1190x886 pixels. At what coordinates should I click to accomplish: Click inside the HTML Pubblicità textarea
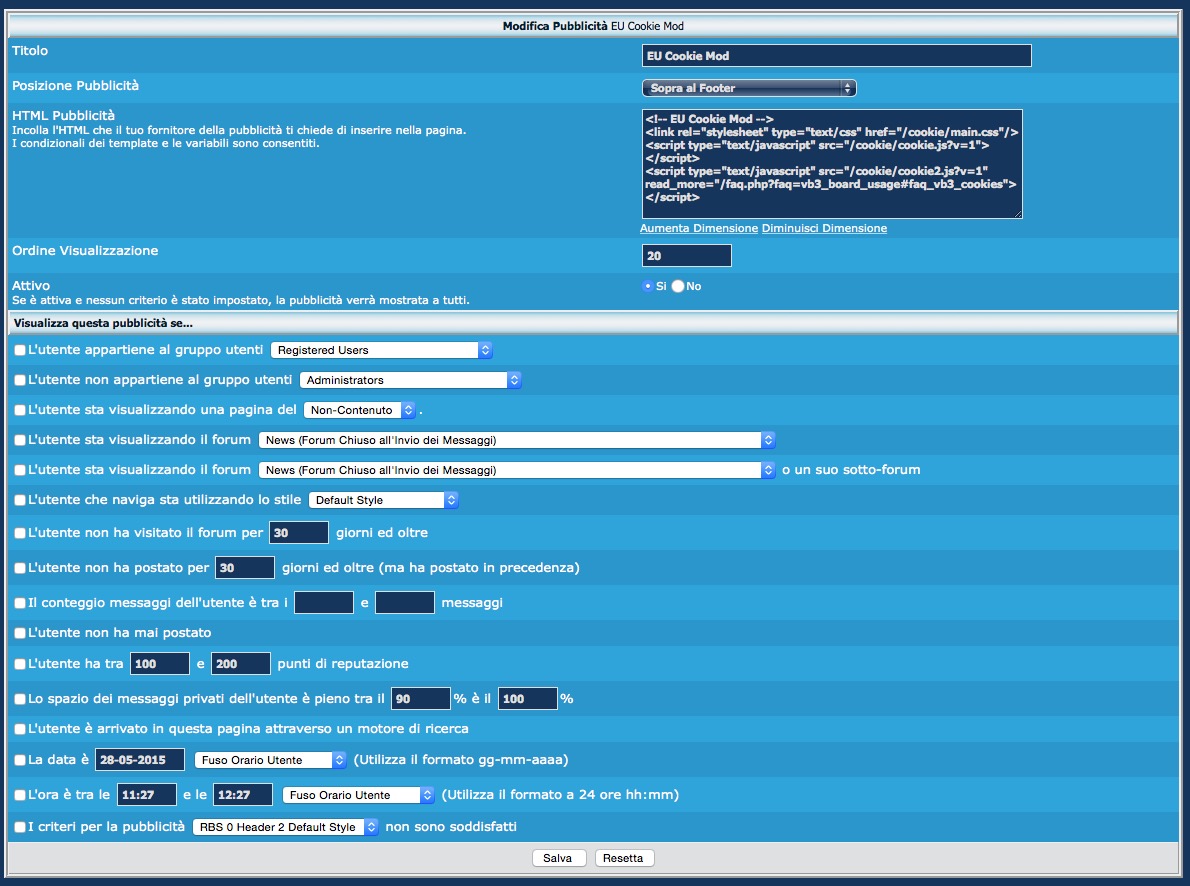(x=832, y=163)
